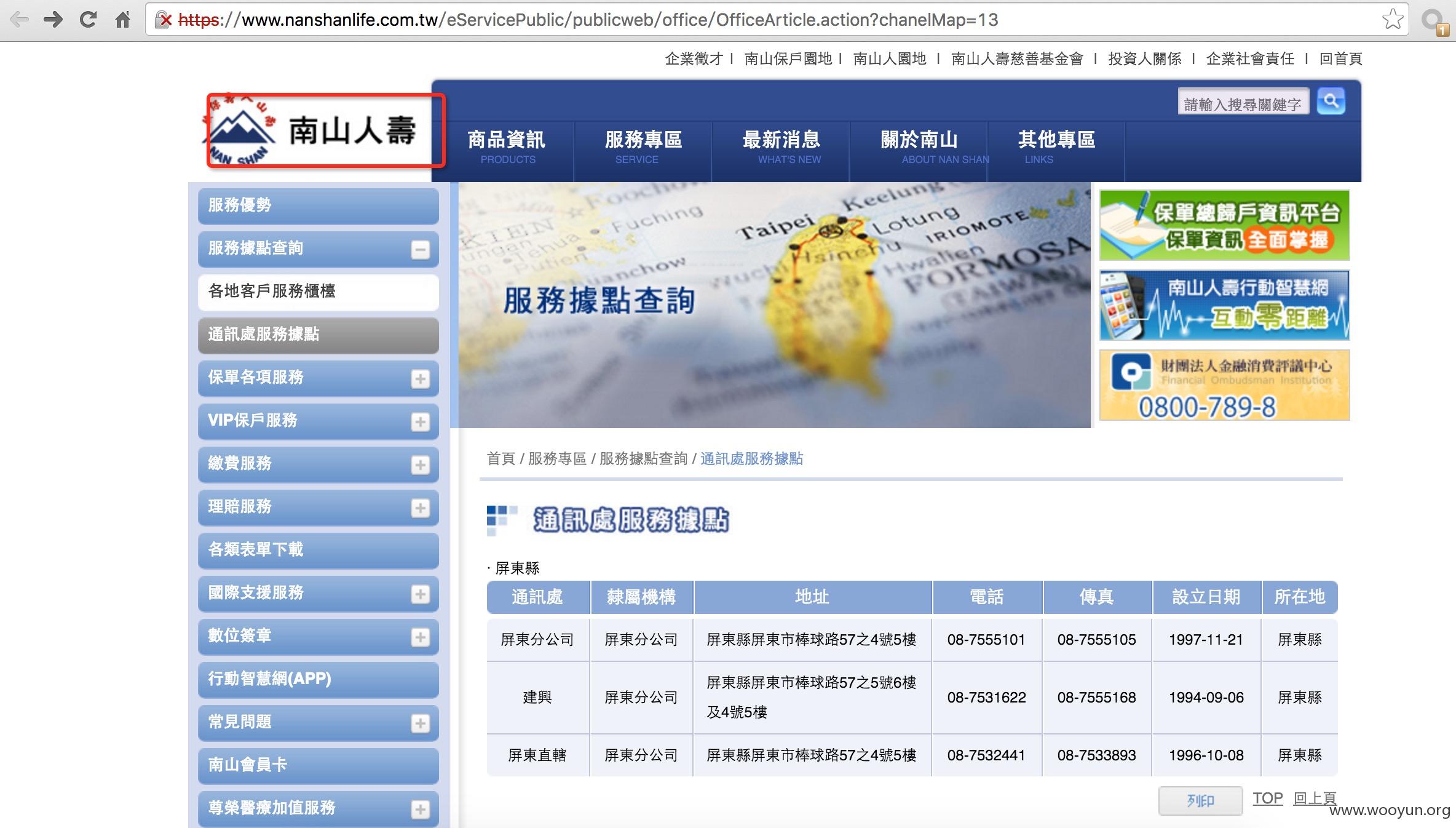Reload the page with the refresh icon
The width and height of the screenshot is (1456, 828).
click(x=88, y=20)
